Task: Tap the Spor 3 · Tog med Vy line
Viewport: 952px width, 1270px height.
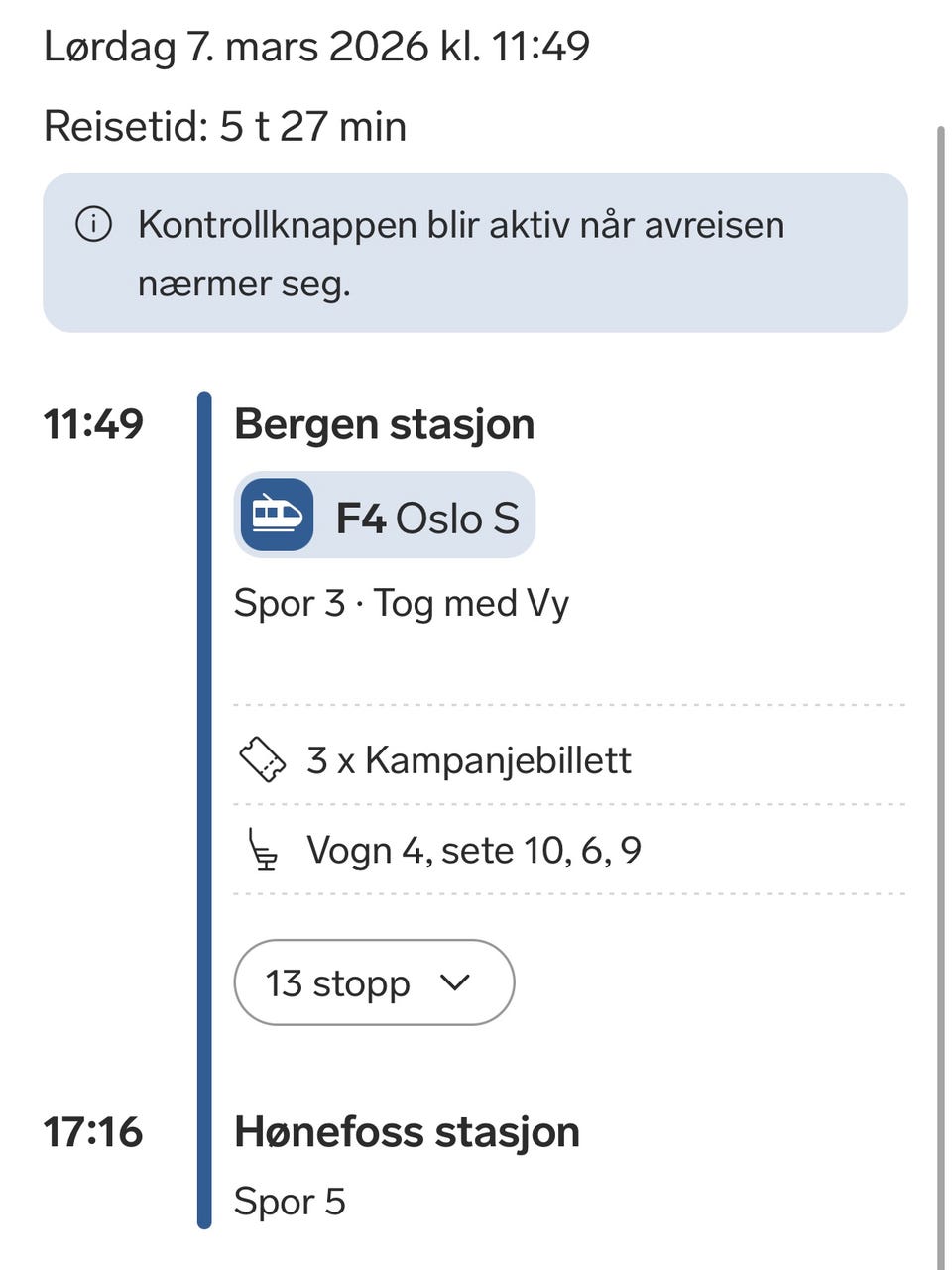Action: 402,603
